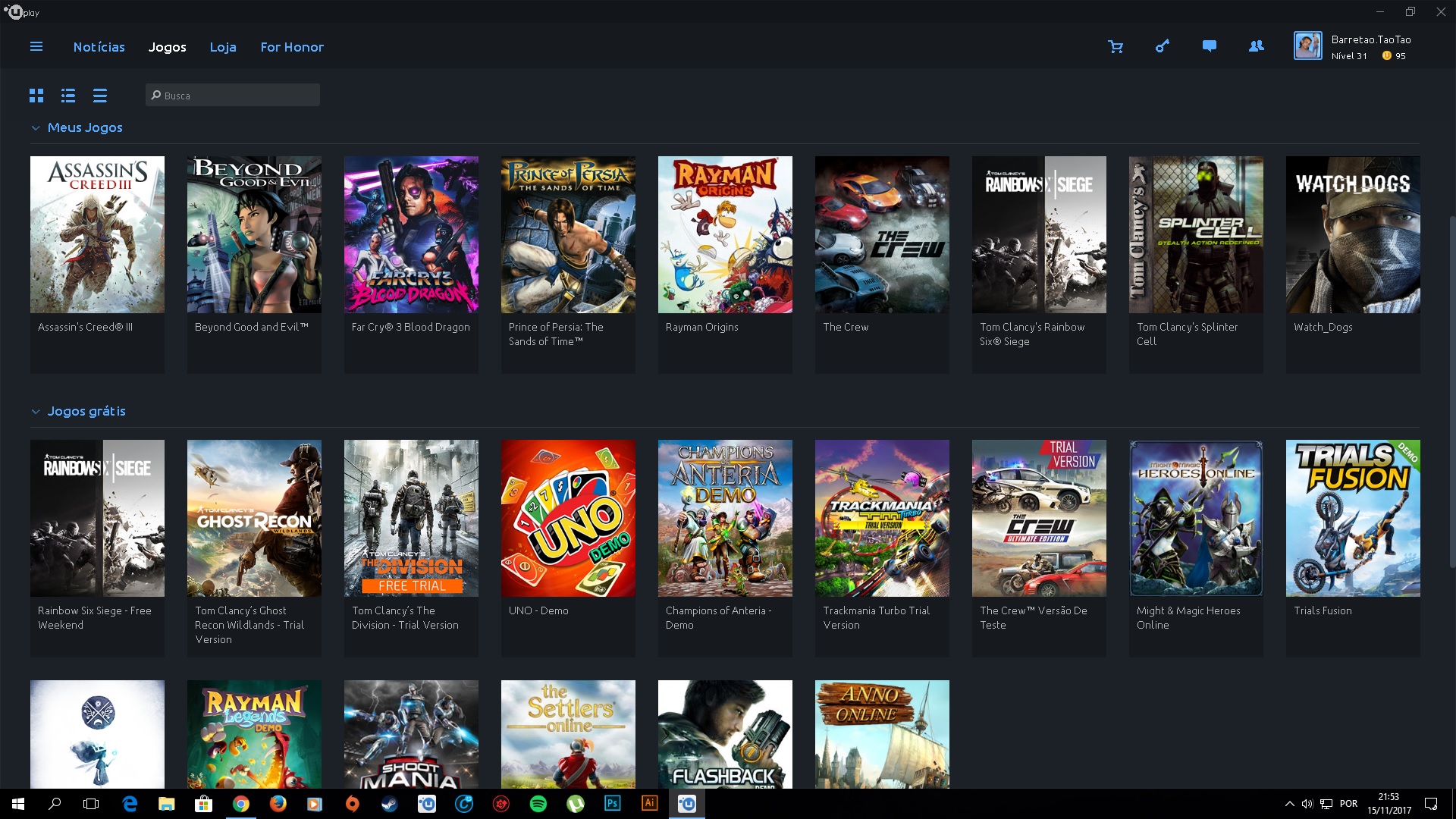
Task: Switch to the grid tiles view
Action: coord(36,96)
